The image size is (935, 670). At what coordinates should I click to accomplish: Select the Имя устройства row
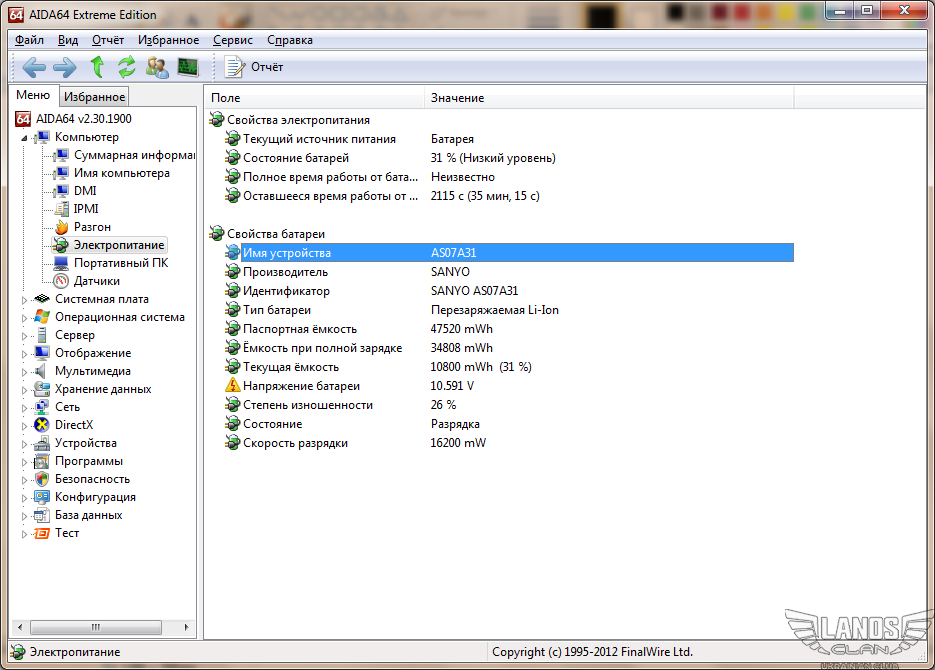509,253
